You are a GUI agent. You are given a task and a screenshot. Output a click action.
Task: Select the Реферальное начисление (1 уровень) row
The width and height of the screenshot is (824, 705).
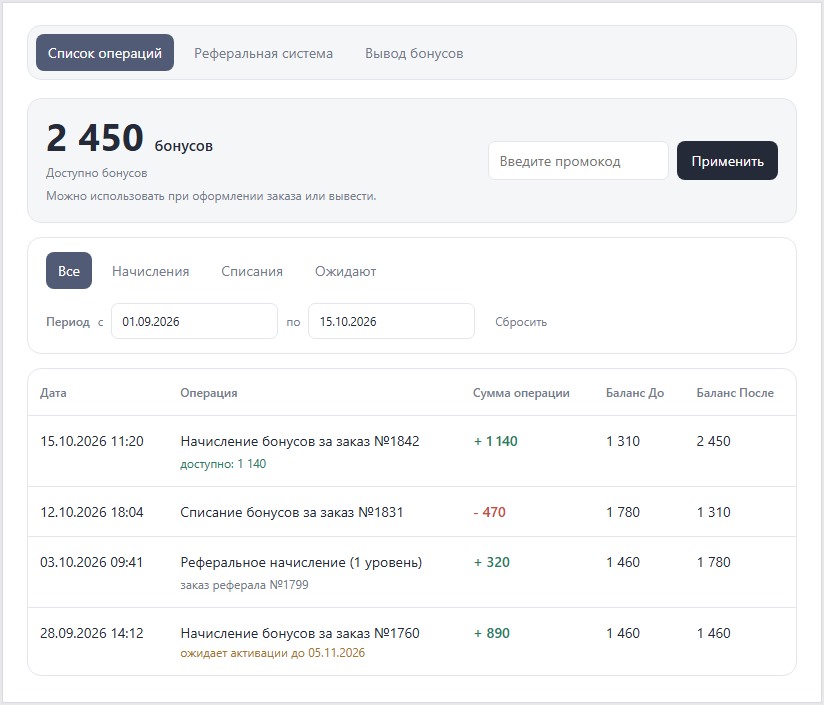412,572
